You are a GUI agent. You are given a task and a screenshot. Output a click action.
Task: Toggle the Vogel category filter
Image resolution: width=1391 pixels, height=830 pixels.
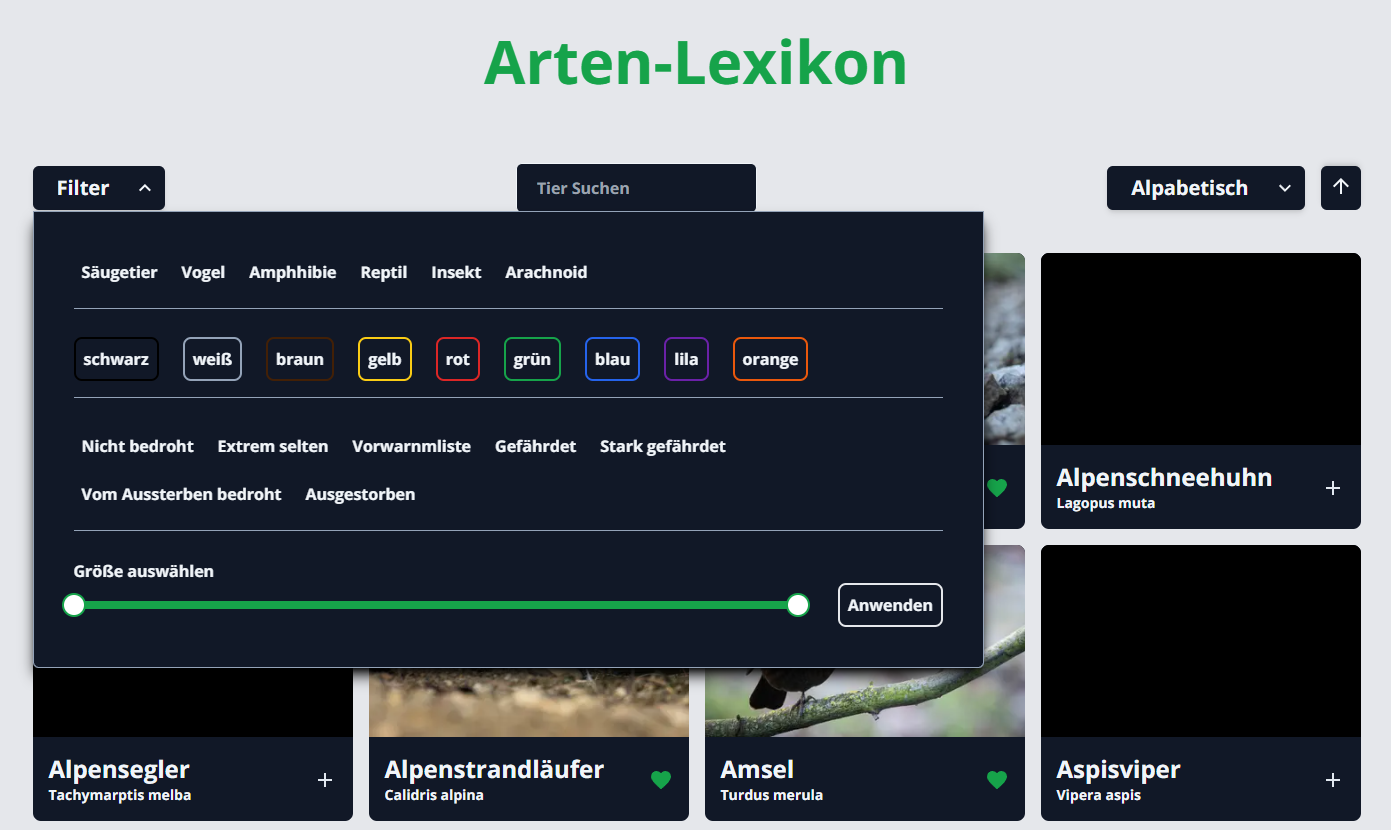click(203, 272)
